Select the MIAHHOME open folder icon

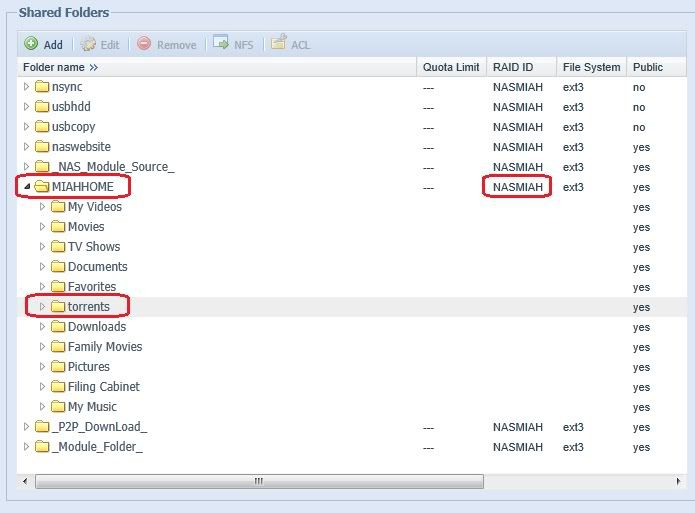pos(42,186)
